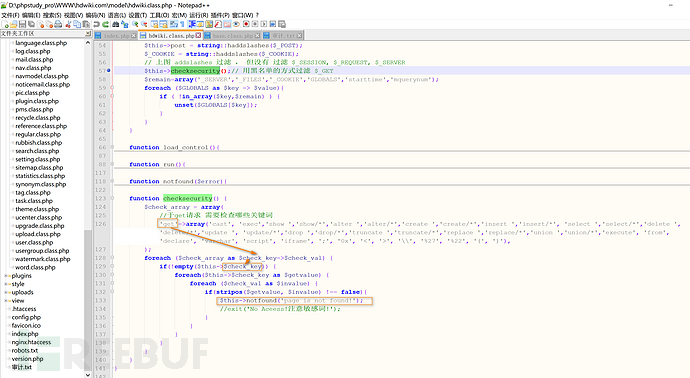690x378 pixels.
Task: Click the Zoom In magnifier icon
Action: point(135,24)
